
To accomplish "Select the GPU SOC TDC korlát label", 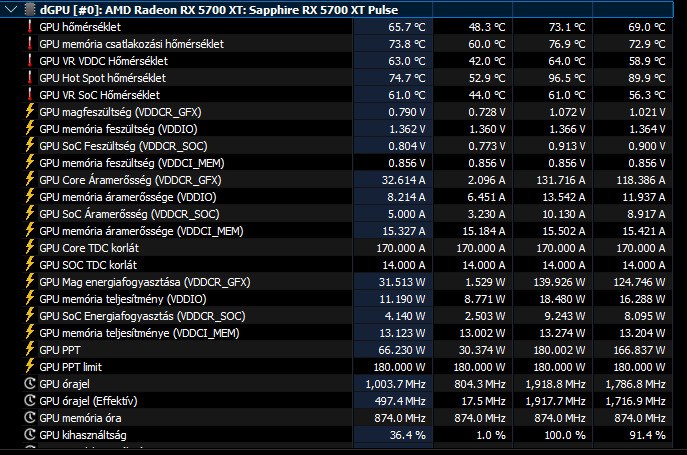I will click(88, 265).
